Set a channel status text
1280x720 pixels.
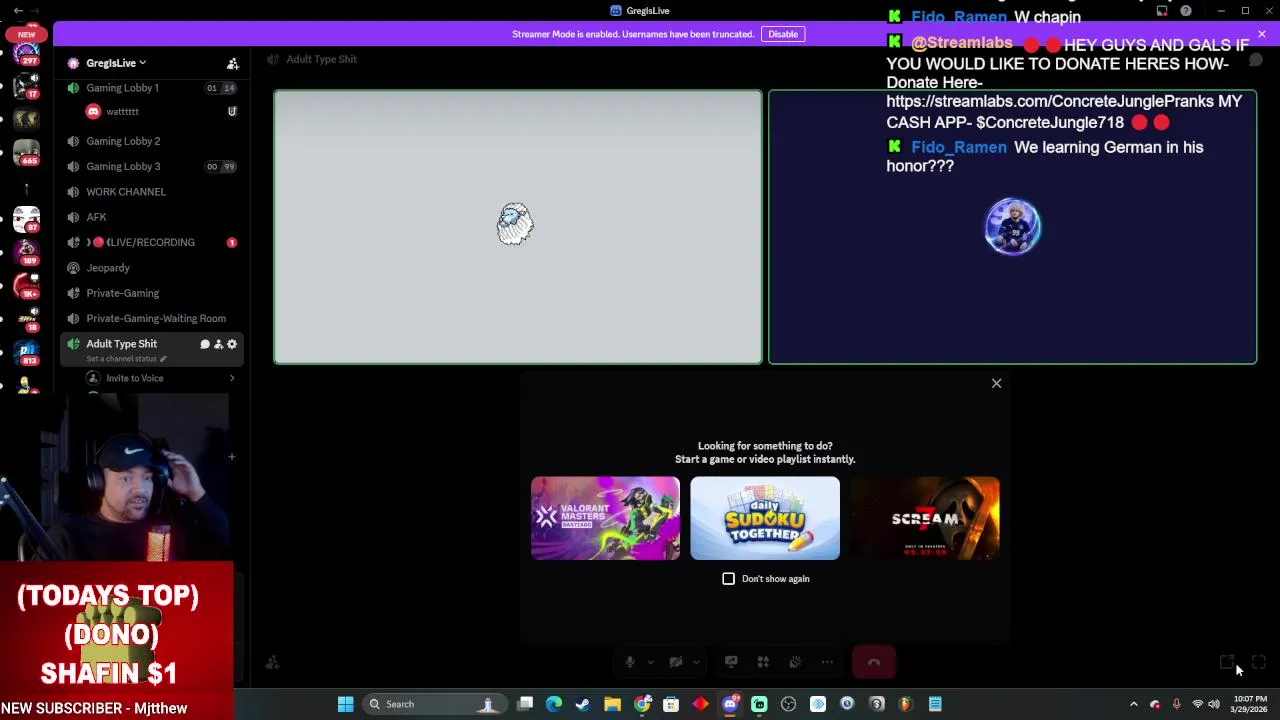pos(126,359)
